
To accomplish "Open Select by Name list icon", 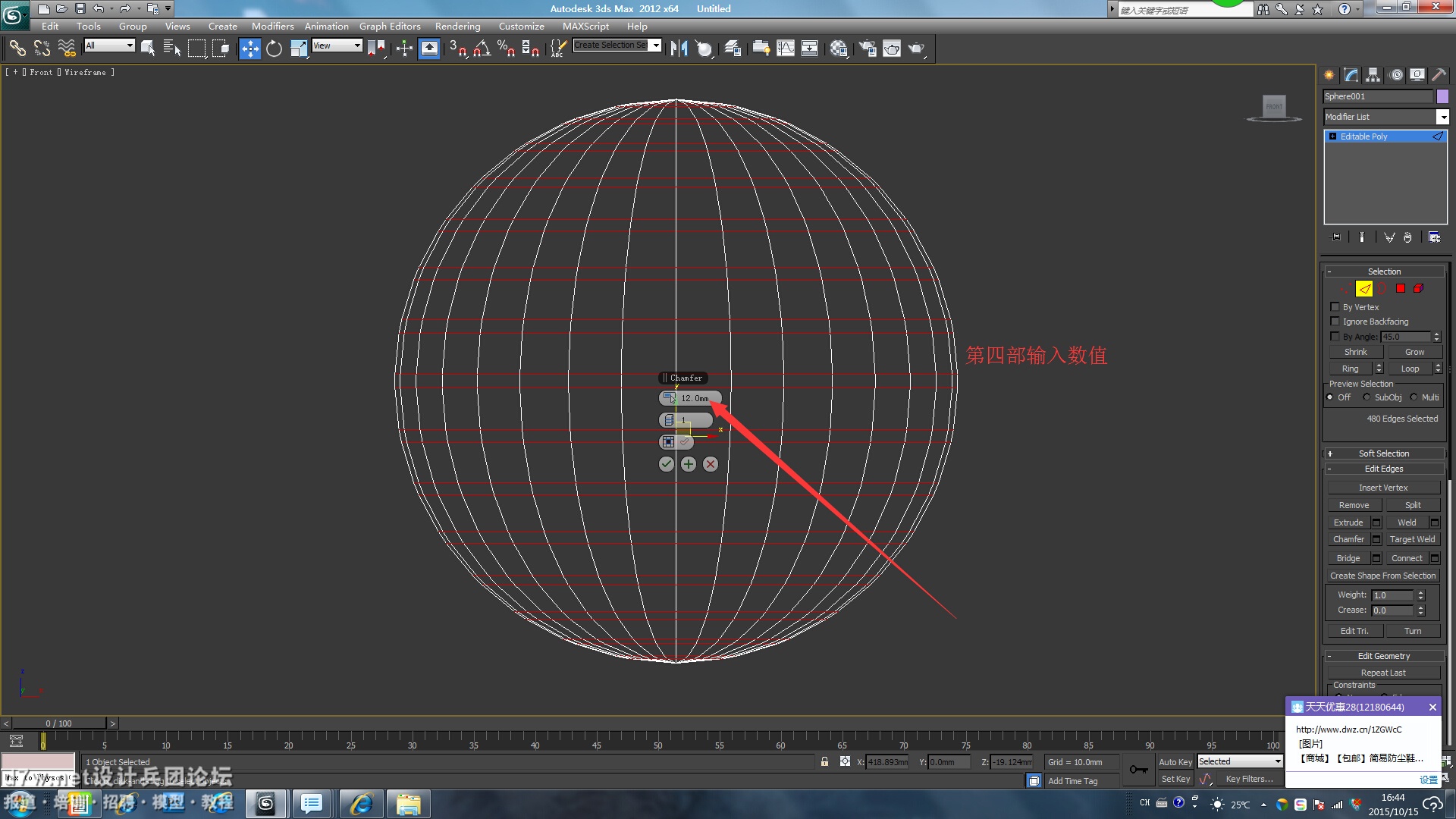I will 172,49.
